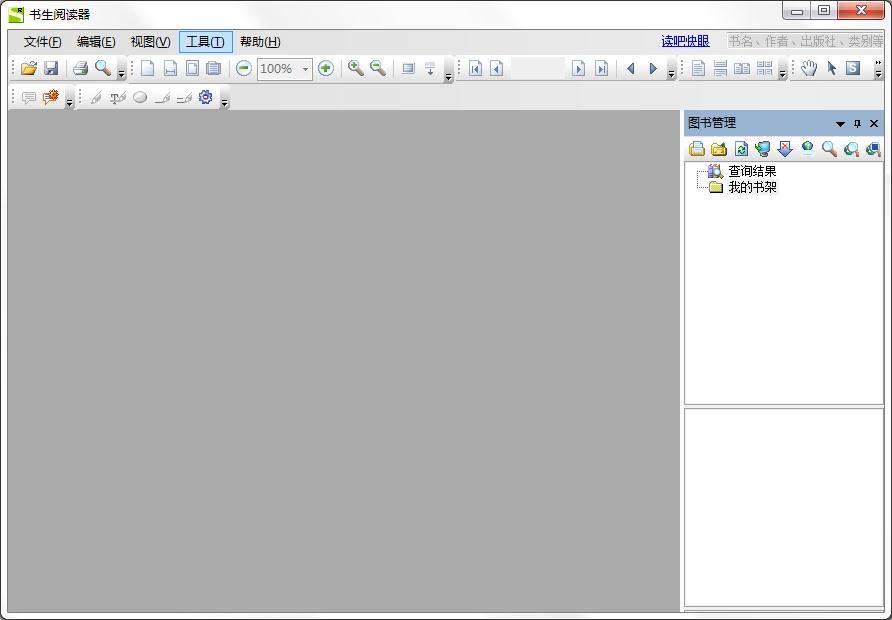Open the 工具 menu
Screen dimensions: 892x620
click(203, 42)
